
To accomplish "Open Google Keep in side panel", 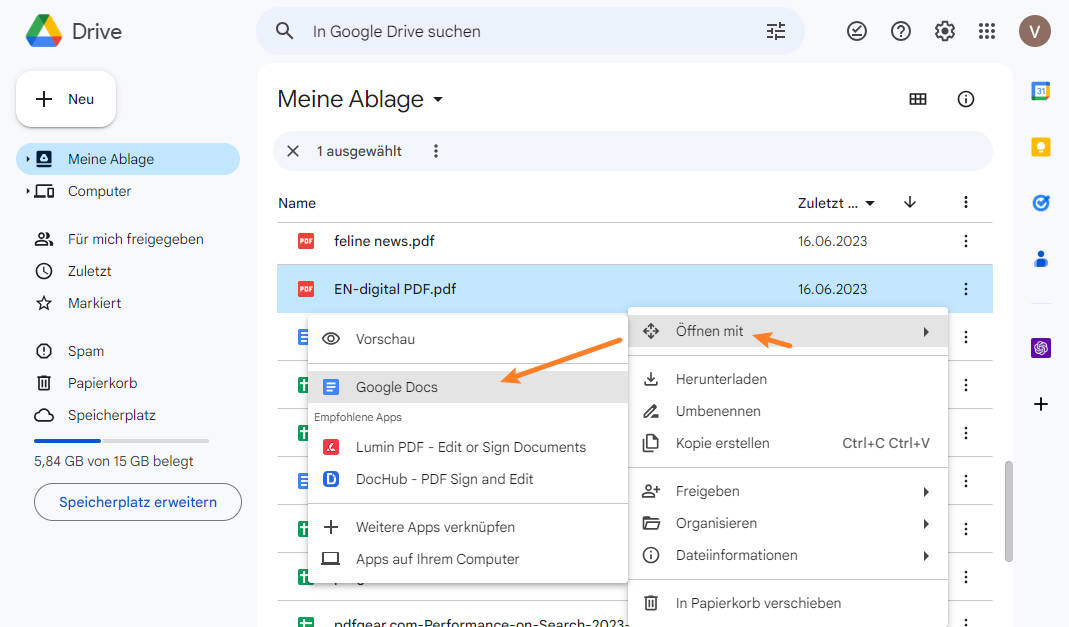I will click(x=1040, y=147).
